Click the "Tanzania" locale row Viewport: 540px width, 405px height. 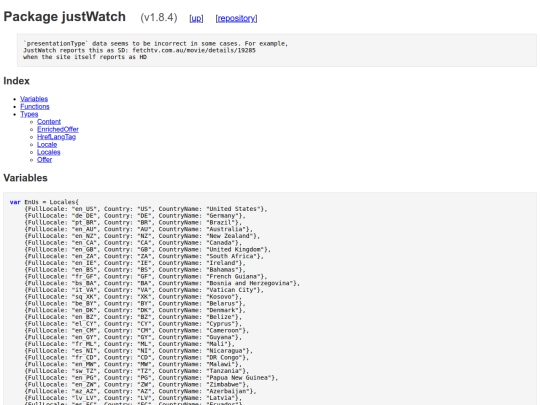(137, 371)
